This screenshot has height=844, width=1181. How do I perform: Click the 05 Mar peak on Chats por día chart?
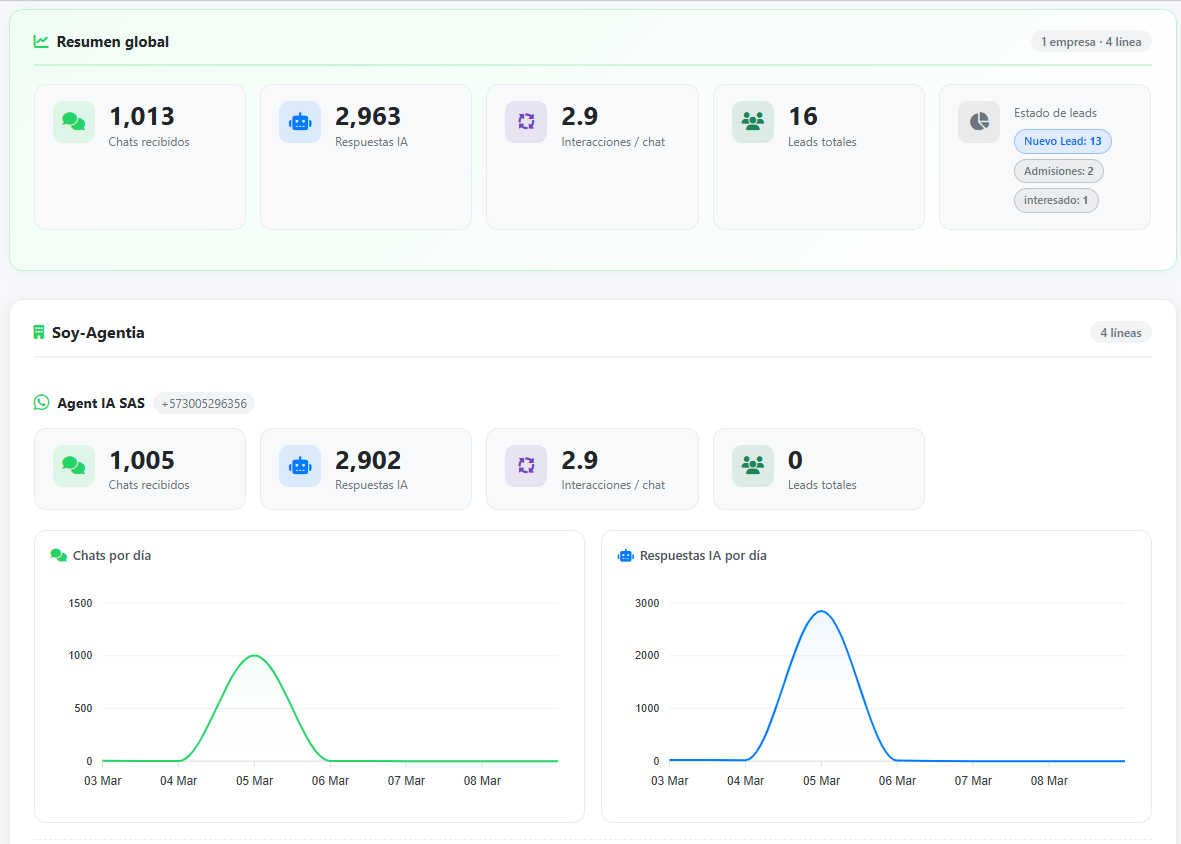point(255,656)
